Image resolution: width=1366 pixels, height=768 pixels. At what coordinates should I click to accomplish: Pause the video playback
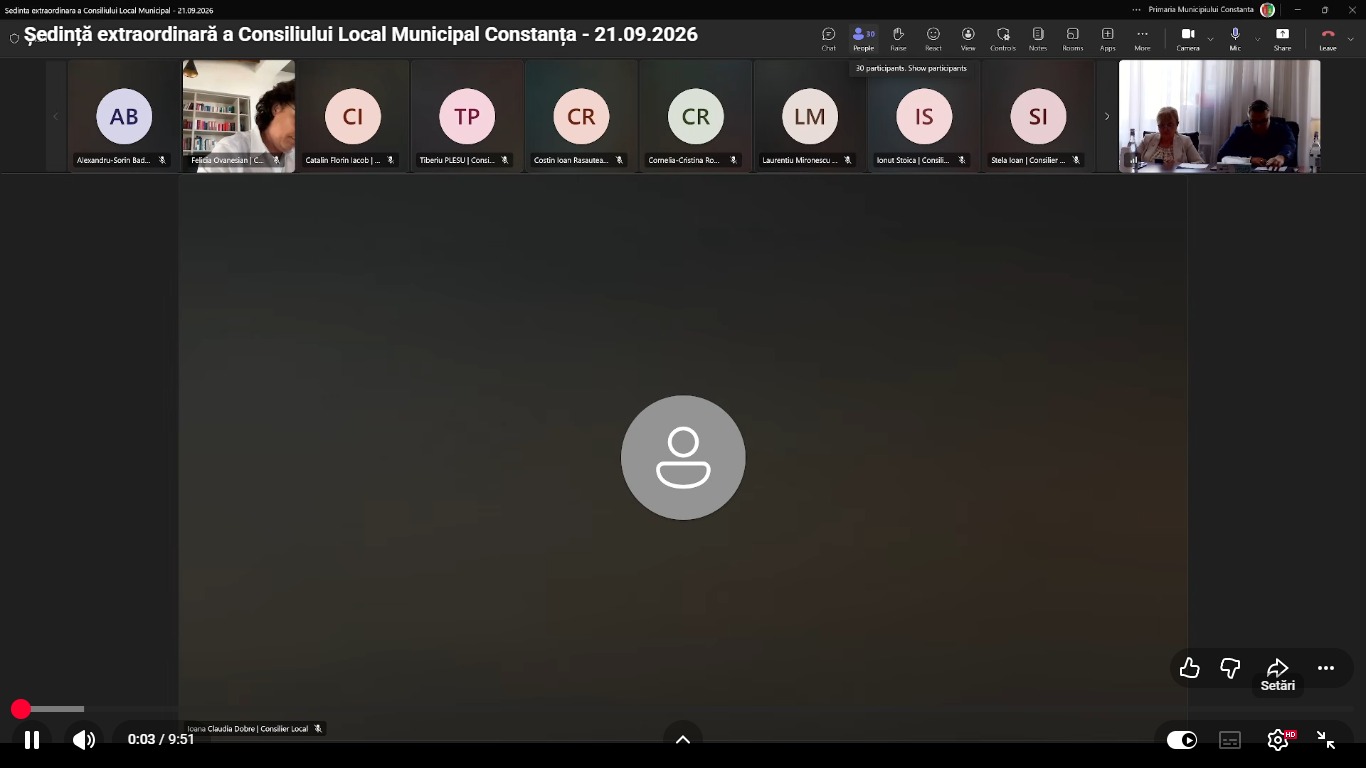tap(32, 740)
